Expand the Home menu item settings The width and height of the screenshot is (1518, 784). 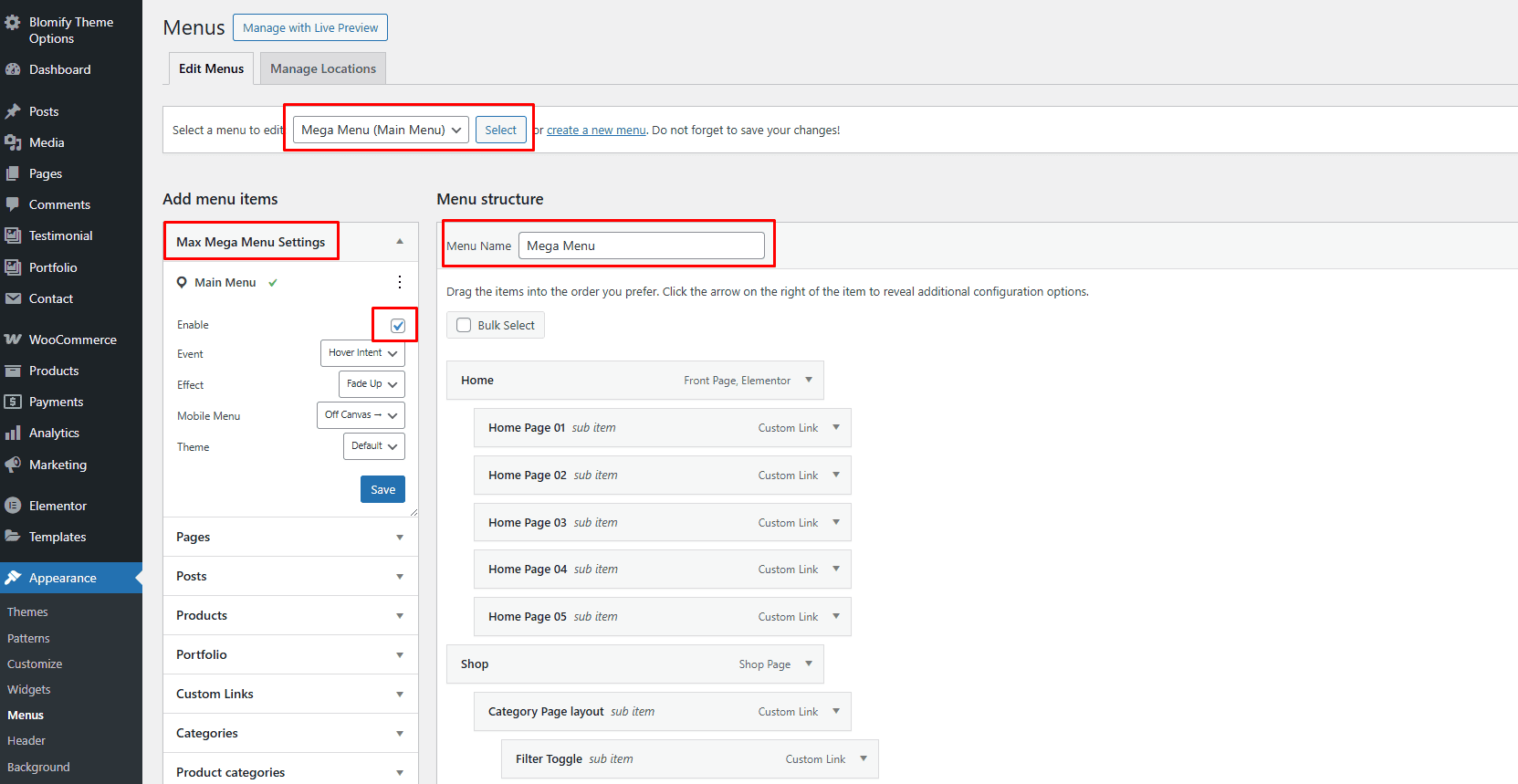[809, 380]
